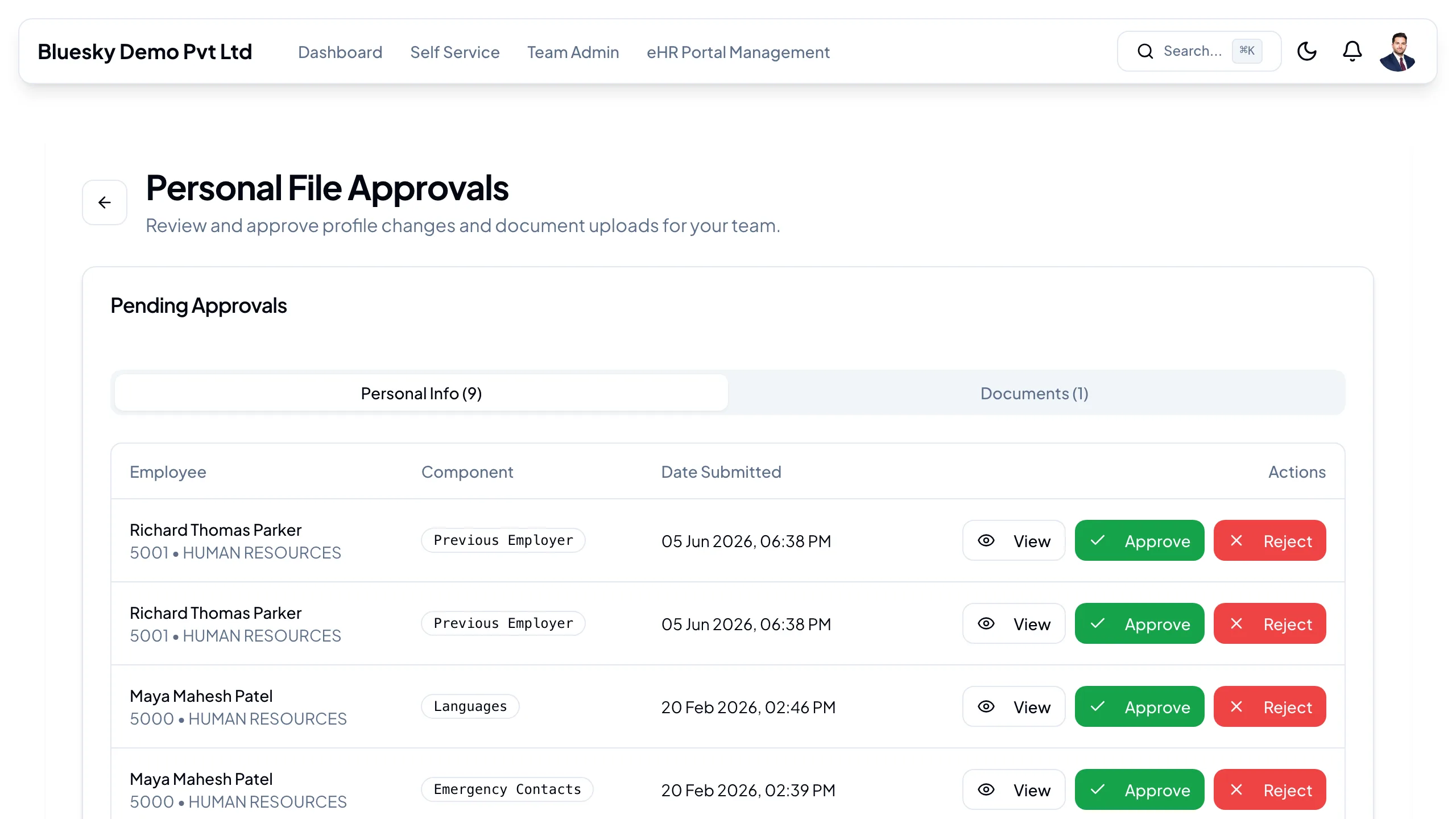This screenshot has width=1456, height=819.
Task: Click the Search input field
Action: 1199,51
